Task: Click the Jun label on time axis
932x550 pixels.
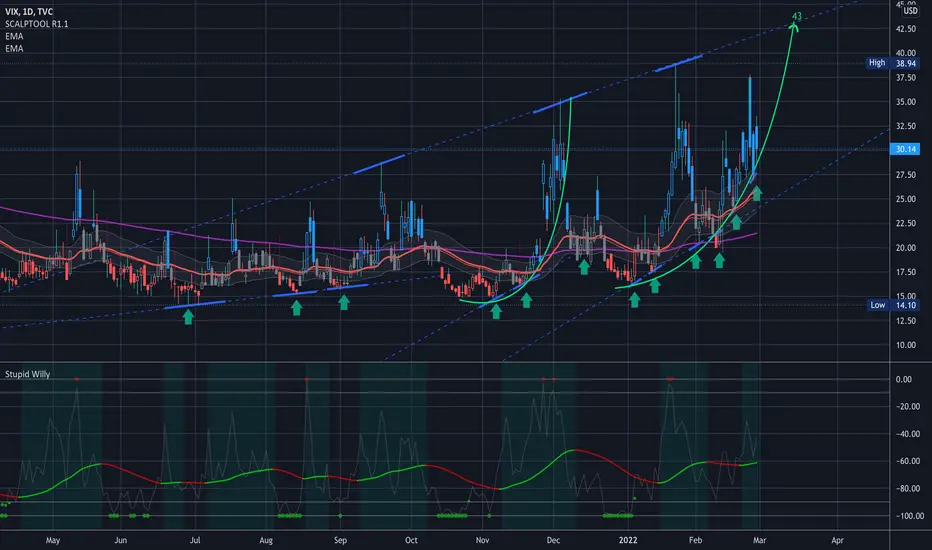Action: pyautogui.click(x=121, y=540)
